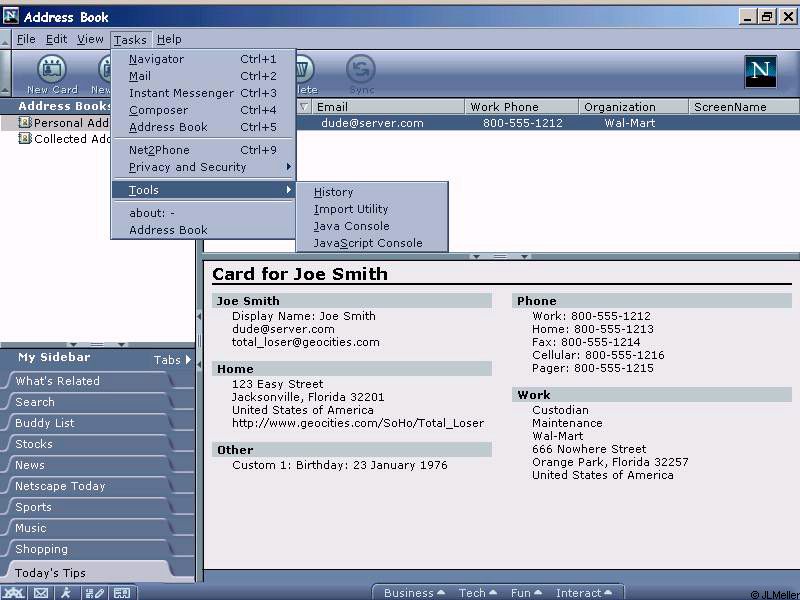Sort contacts by the Work Phone column
This screenshot has width=800, height=600.
[x=521, y=107]
